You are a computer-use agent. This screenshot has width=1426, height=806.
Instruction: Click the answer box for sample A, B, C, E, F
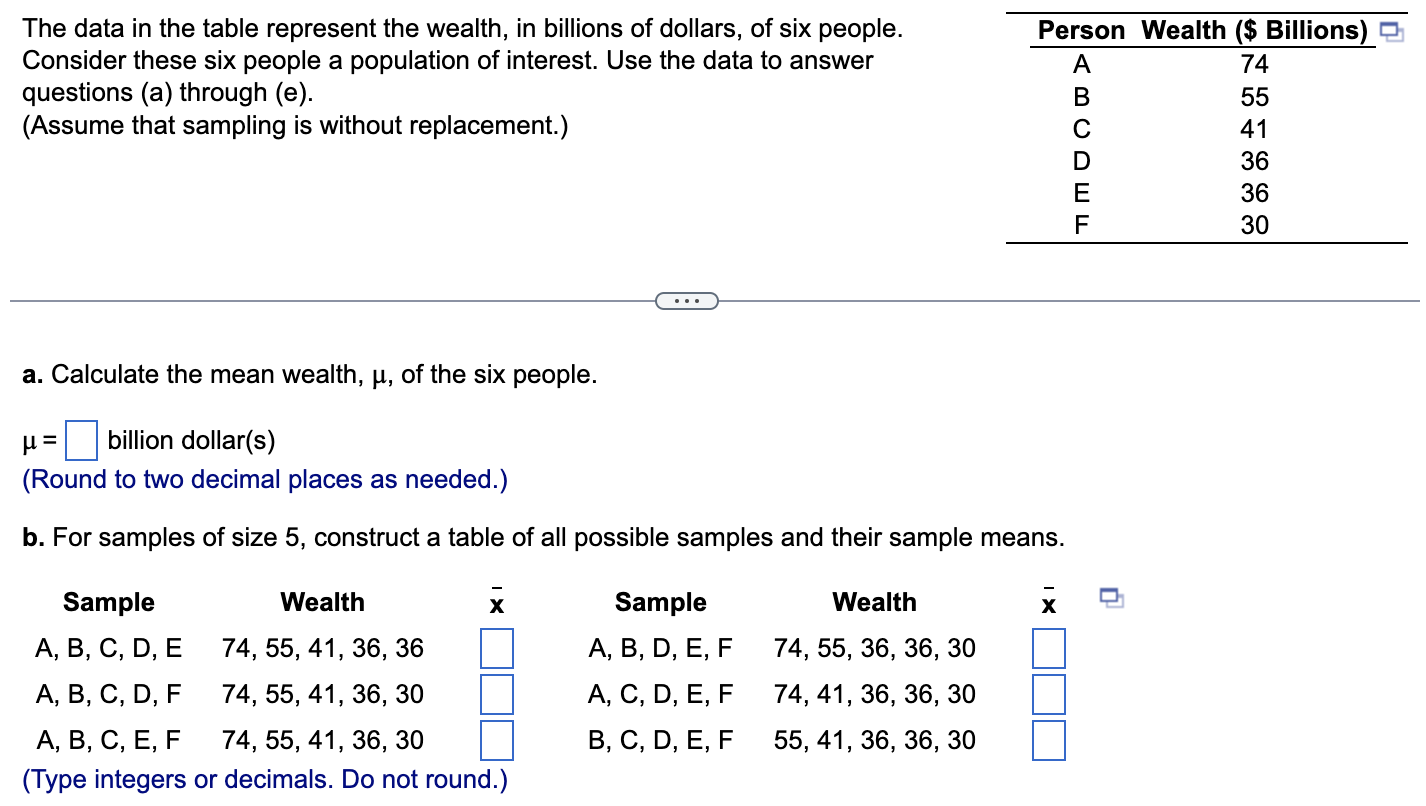coord(497,740)
